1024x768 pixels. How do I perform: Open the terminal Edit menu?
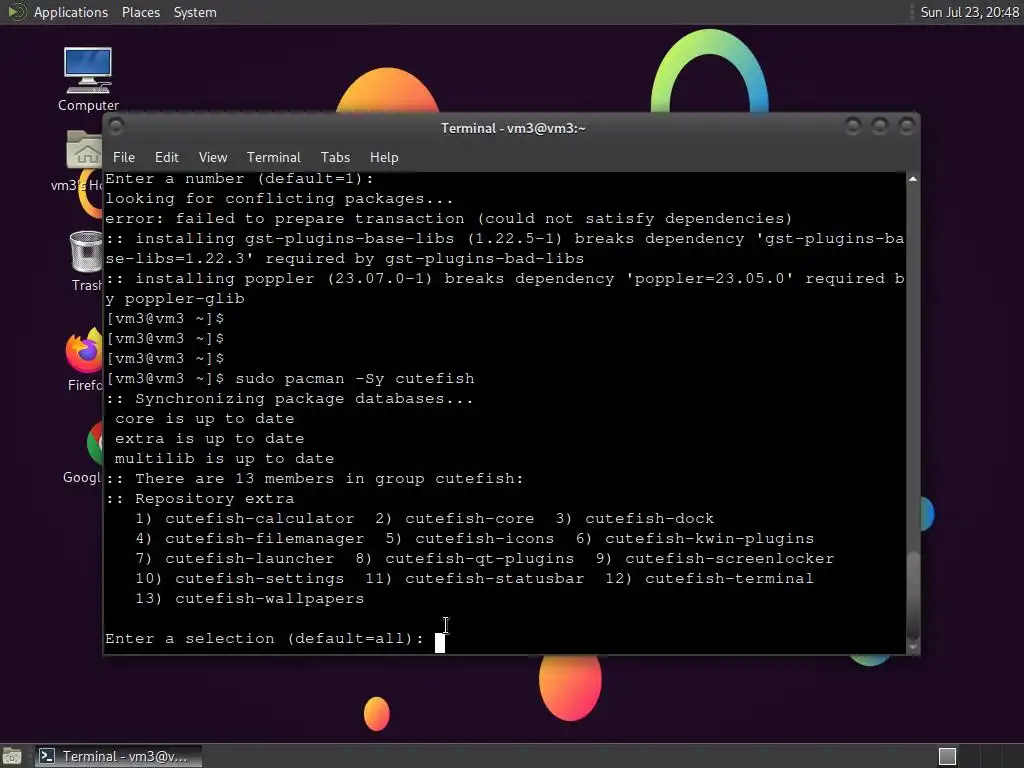pos(167,157)
